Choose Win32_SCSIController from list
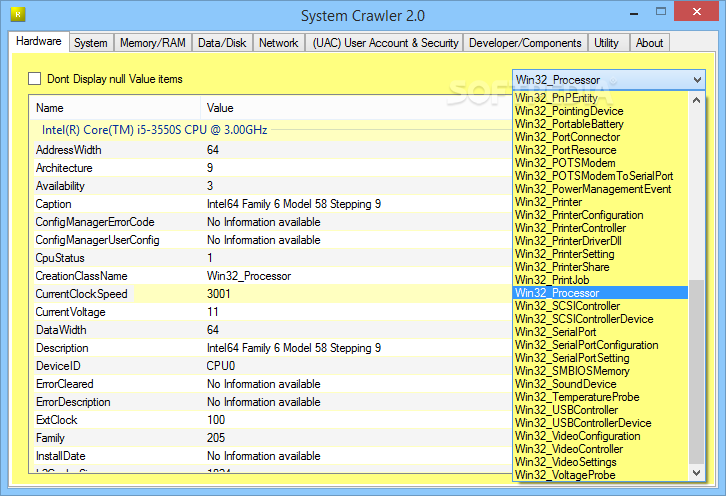This screenshot has height=496, width=726. 601,306
